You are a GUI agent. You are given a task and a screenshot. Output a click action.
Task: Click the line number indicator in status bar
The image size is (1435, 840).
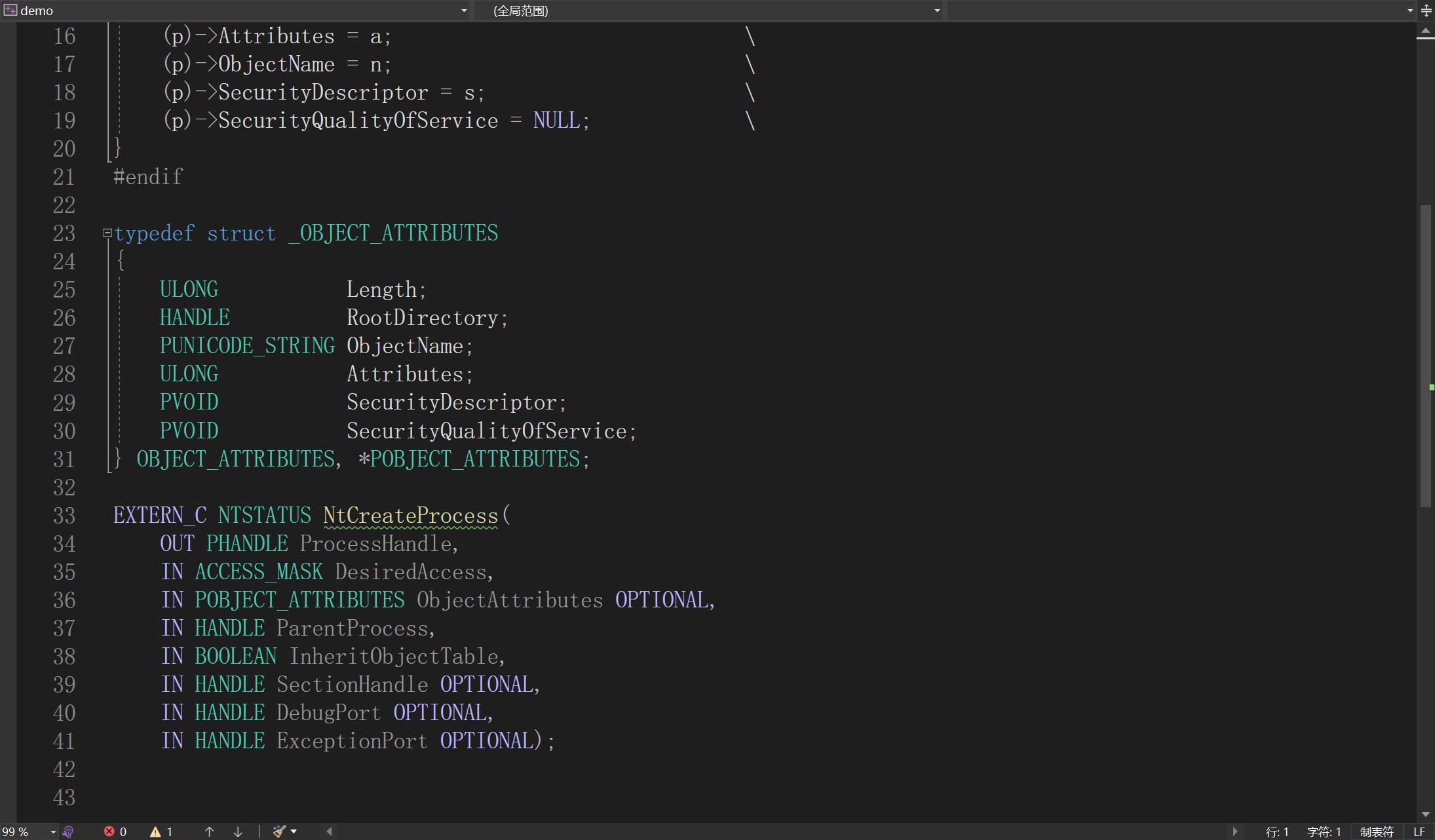(1277, 831)
